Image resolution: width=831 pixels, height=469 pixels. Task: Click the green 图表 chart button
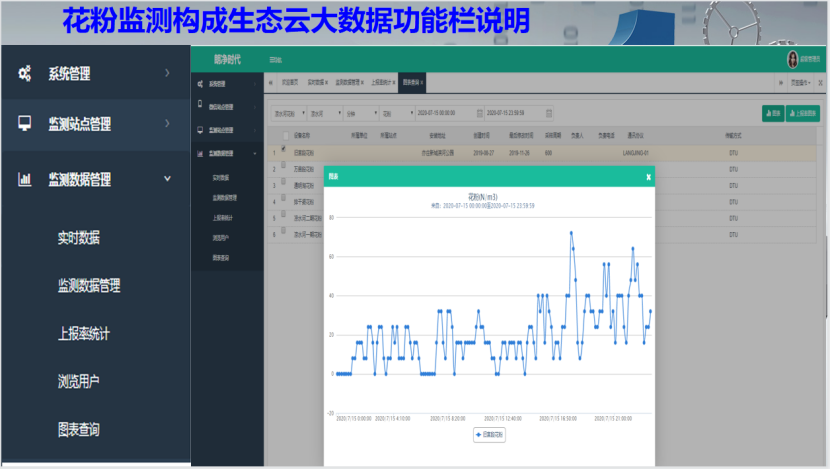point(772,113)
